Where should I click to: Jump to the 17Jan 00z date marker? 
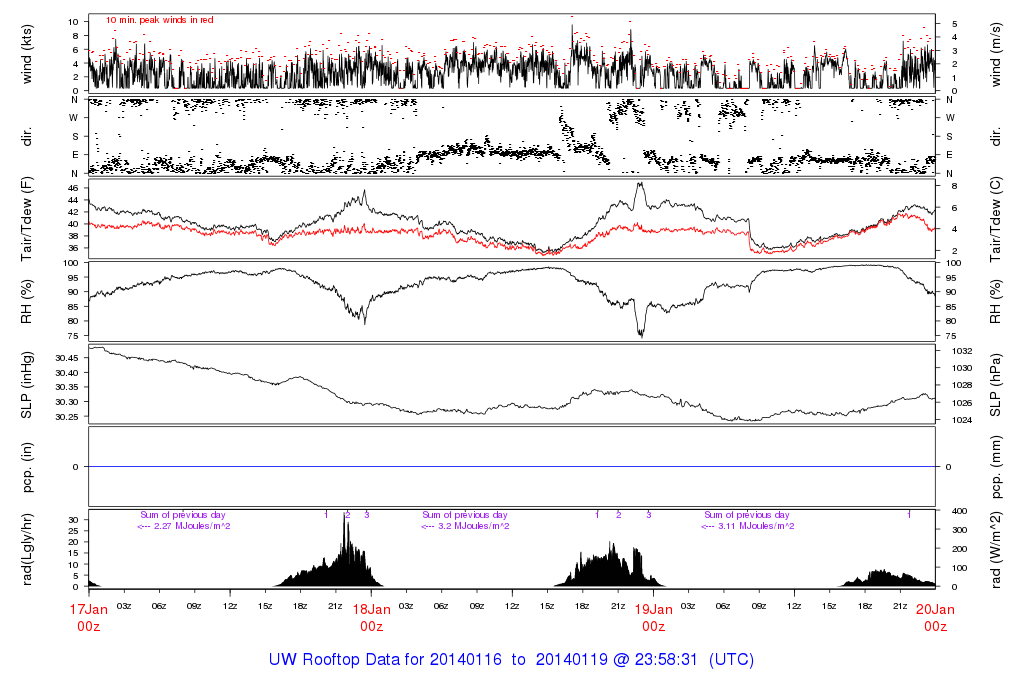(x=89, y=617)
